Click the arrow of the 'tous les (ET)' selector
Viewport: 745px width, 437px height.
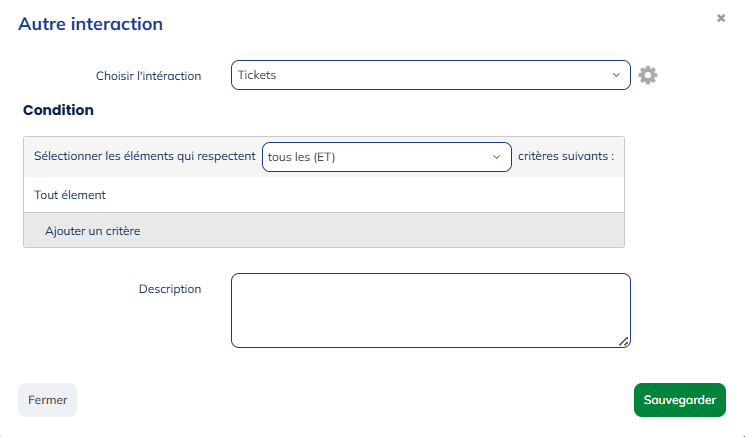(497, 157)
